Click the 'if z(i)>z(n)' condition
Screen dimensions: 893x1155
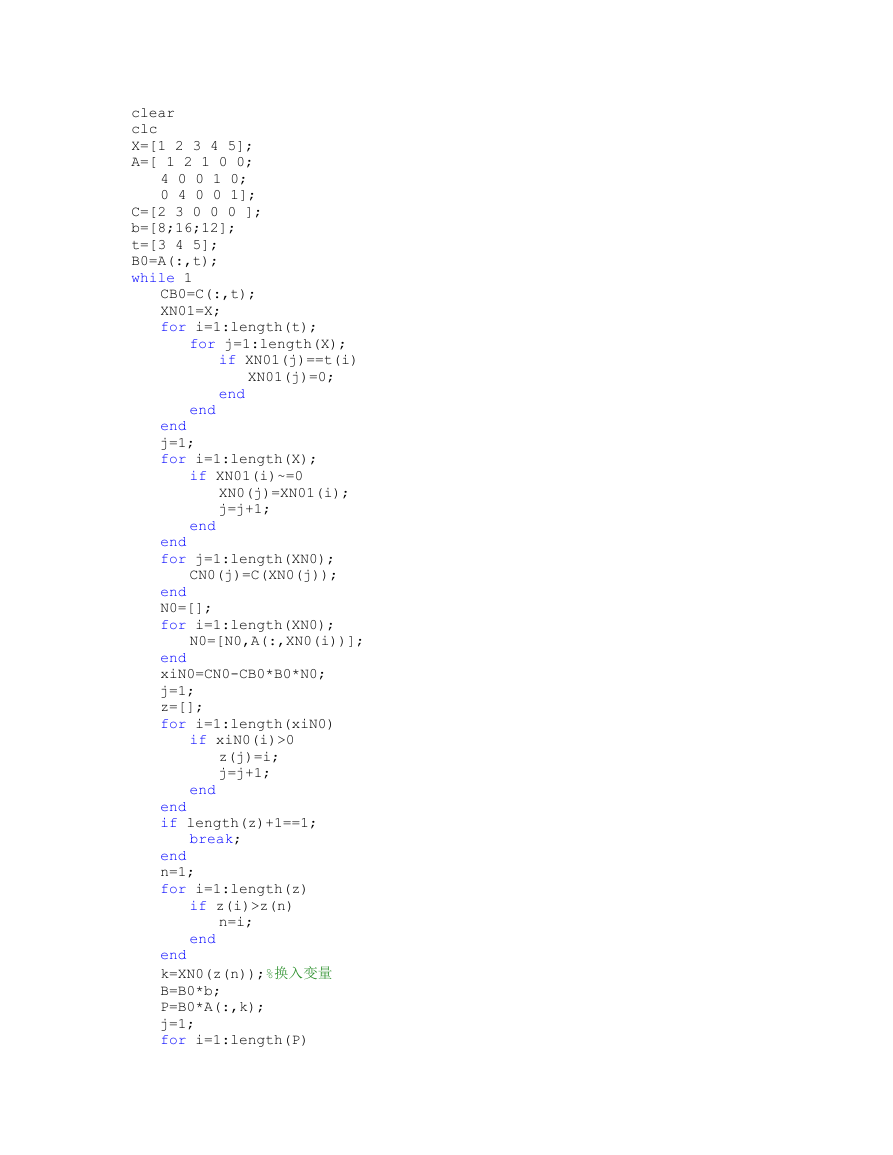pyautogui.click(x=241, y=906)
